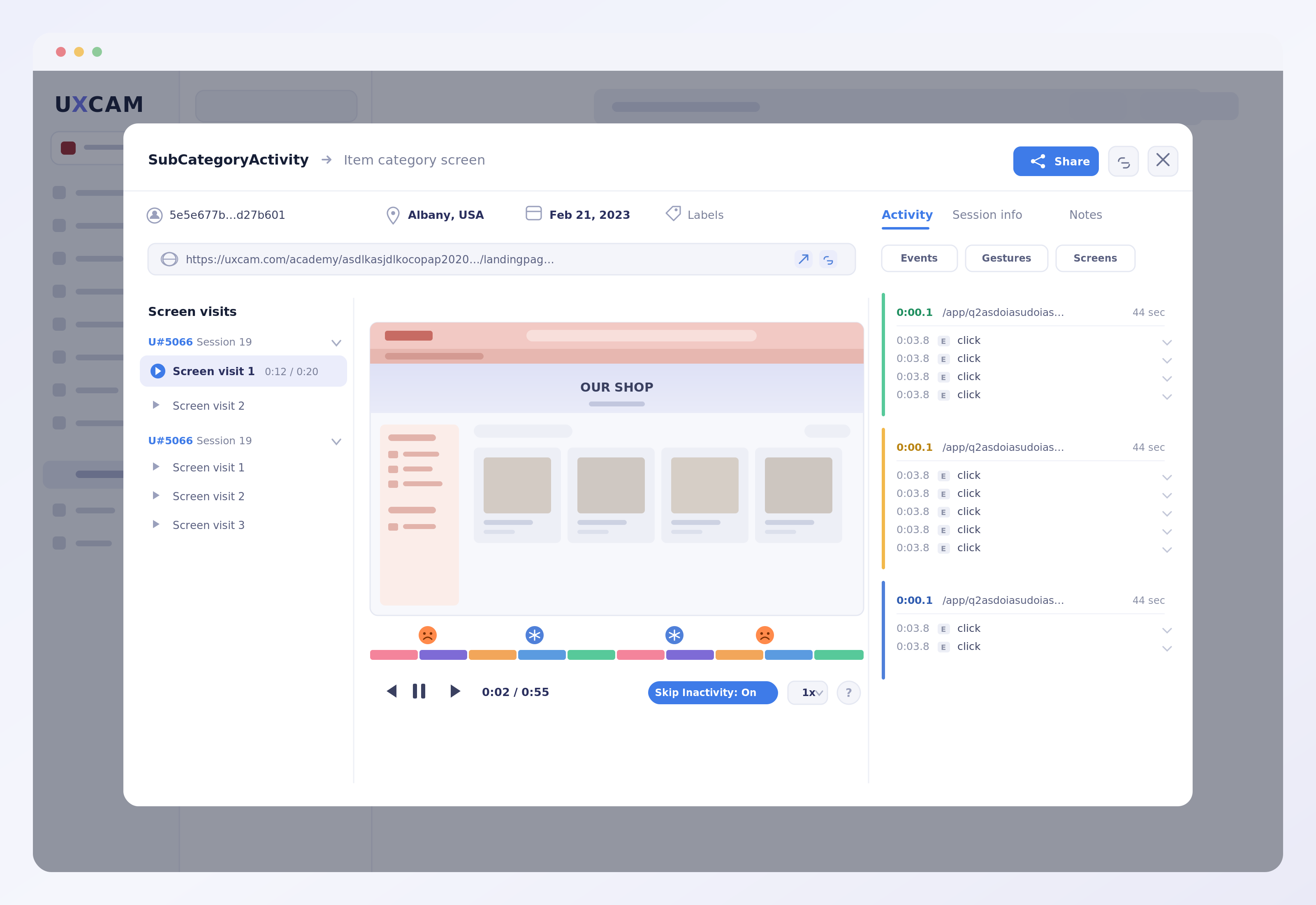Image resolution: width=1316 pixels, height=905 pixels.
Task: Collapse the first U#5066 Session 19 group
Action: tap(336, 343)
